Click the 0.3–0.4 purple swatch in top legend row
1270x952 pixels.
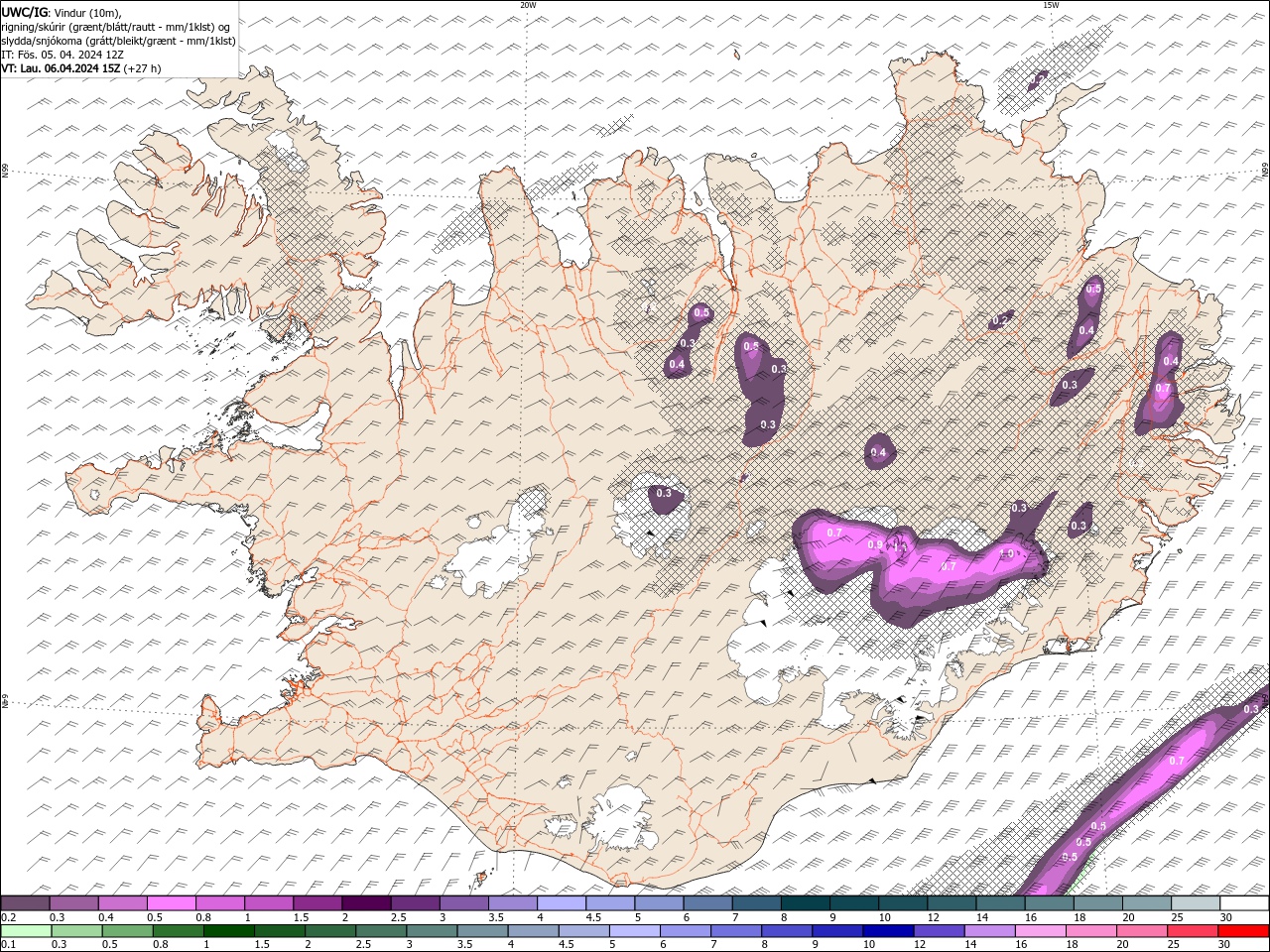click(x=73, y=903)
